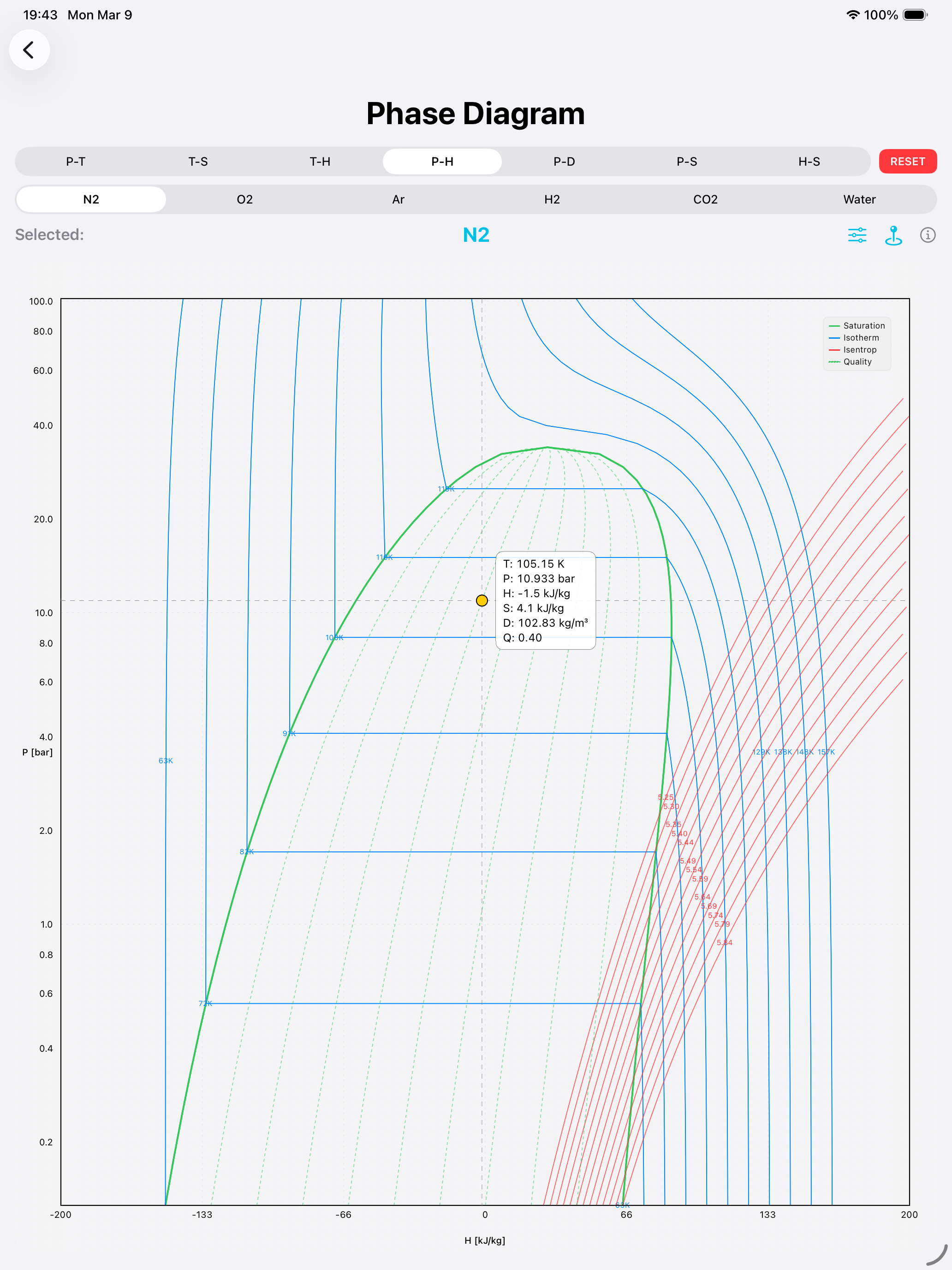Tap the selected N2 label
The height and width of the screenshot is (1270, 952).
tap(476, 235)
